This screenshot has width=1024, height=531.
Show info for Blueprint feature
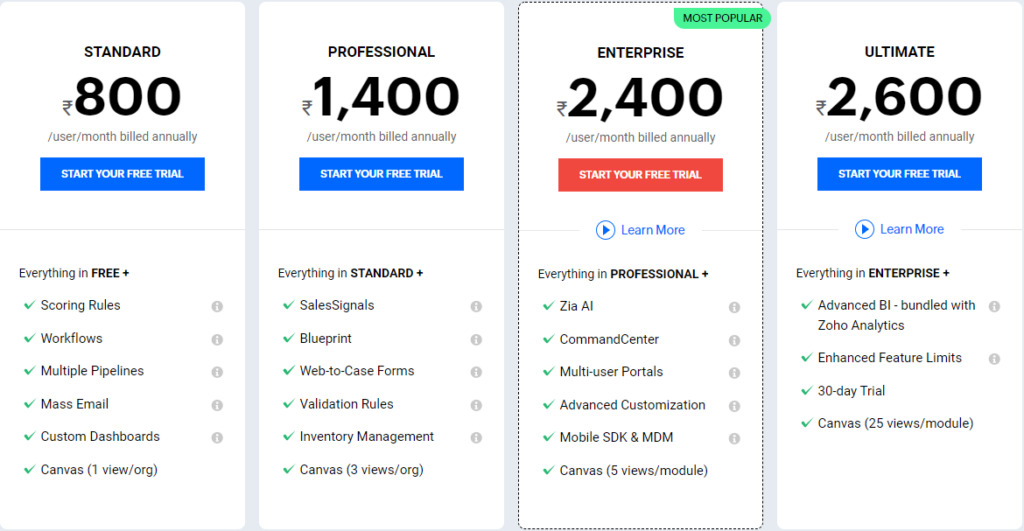(476, 340)
